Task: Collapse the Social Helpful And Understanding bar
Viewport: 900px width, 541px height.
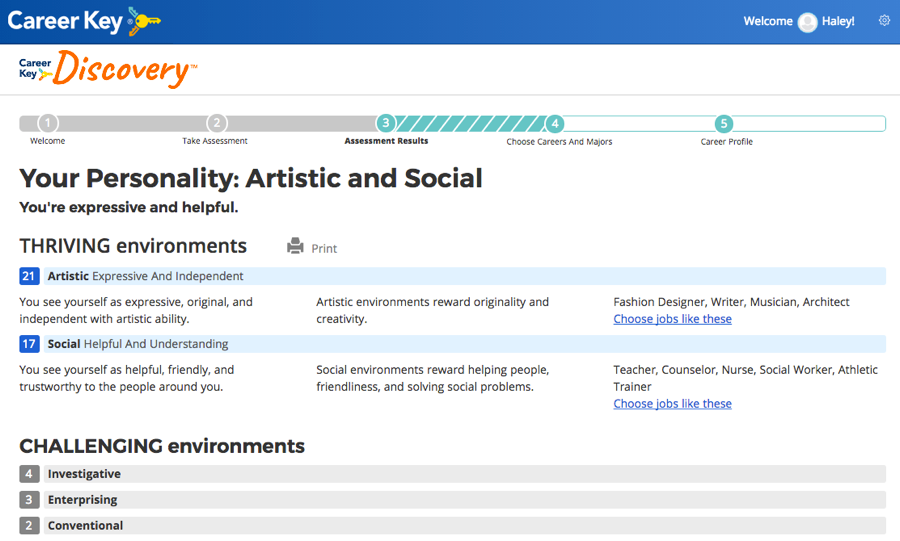Action: (x=452, y=344)
